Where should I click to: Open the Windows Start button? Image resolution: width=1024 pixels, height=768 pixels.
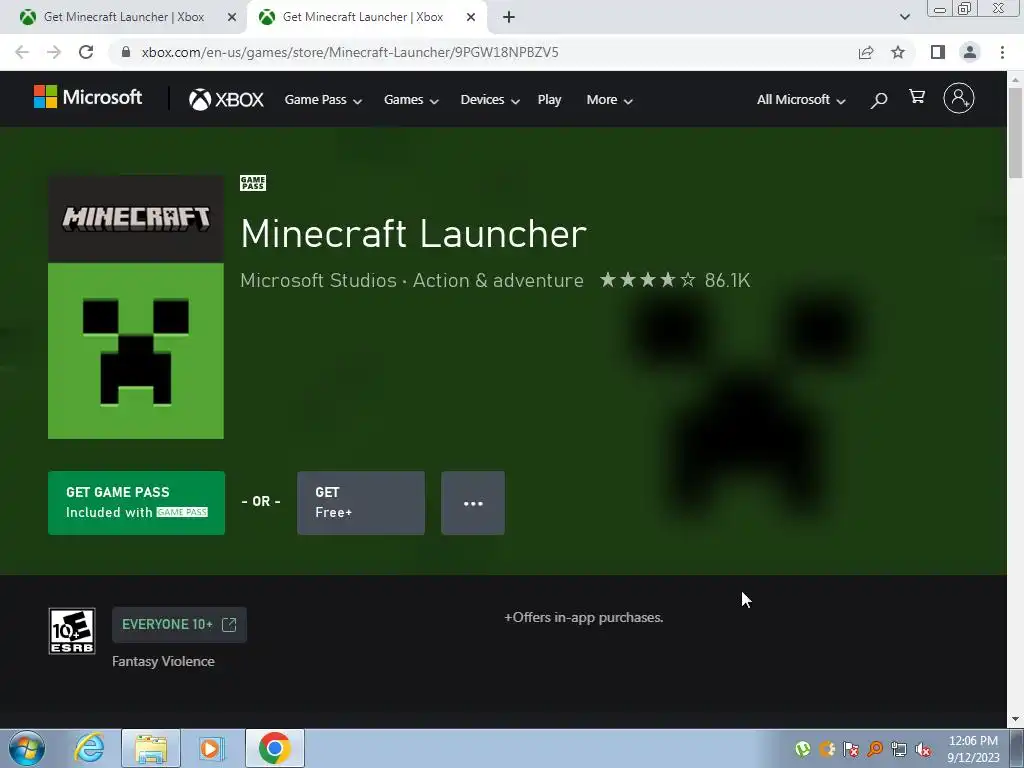27,748
